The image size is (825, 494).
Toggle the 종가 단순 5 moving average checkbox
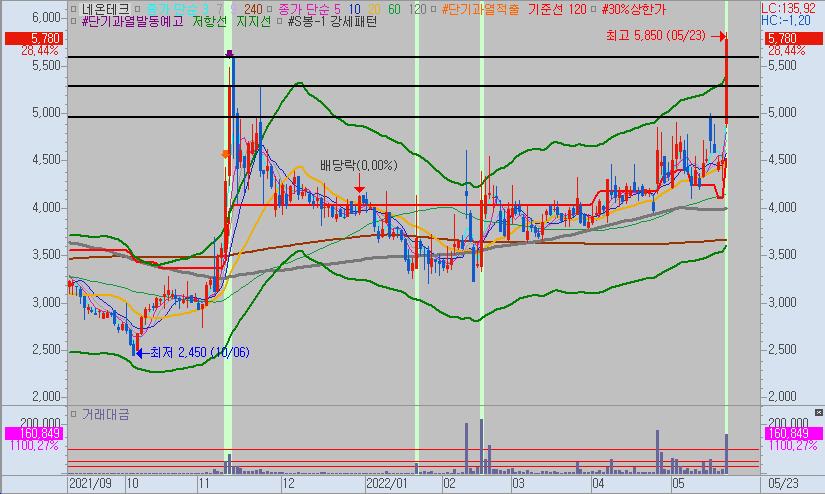click(270, 9)
